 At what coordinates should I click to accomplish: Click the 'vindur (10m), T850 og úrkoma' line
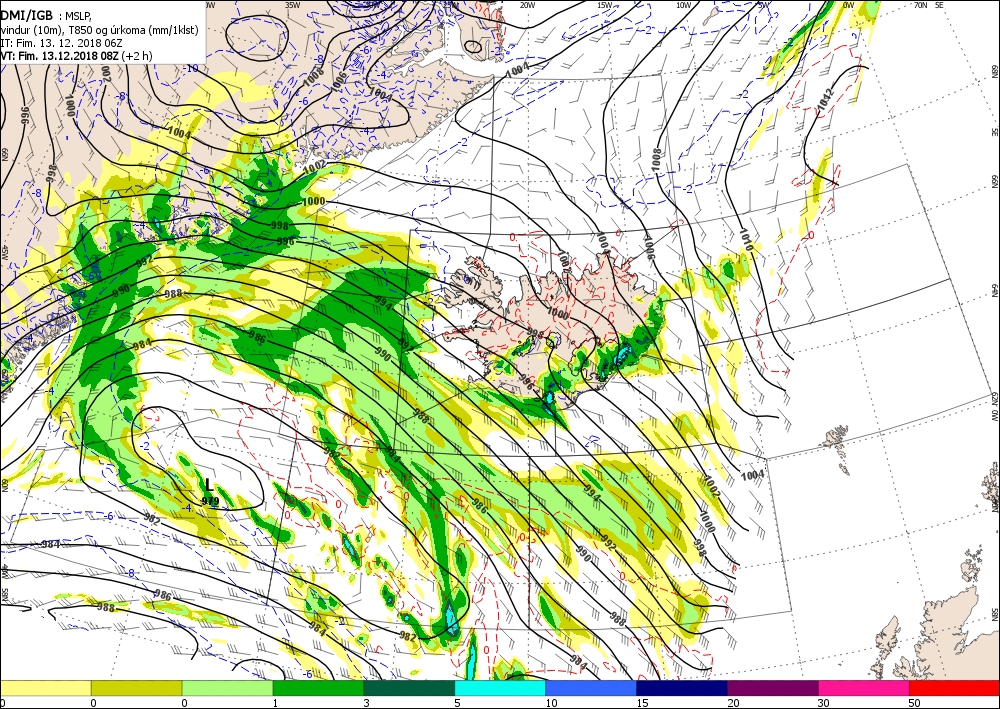tap(99, 30)
